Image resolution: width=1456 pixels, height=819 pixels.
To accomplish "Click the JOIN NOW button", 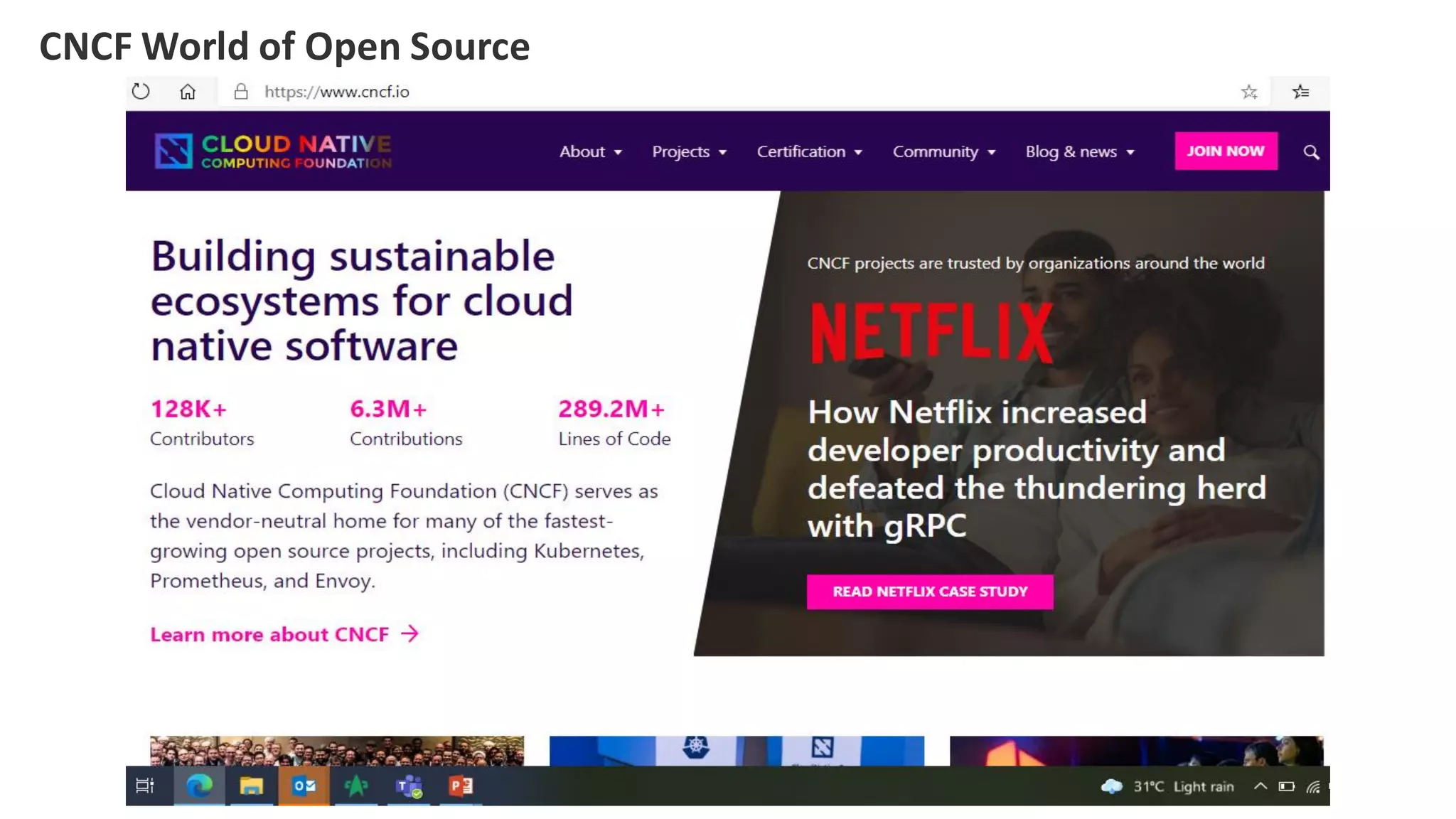I will pos(1226,151).
